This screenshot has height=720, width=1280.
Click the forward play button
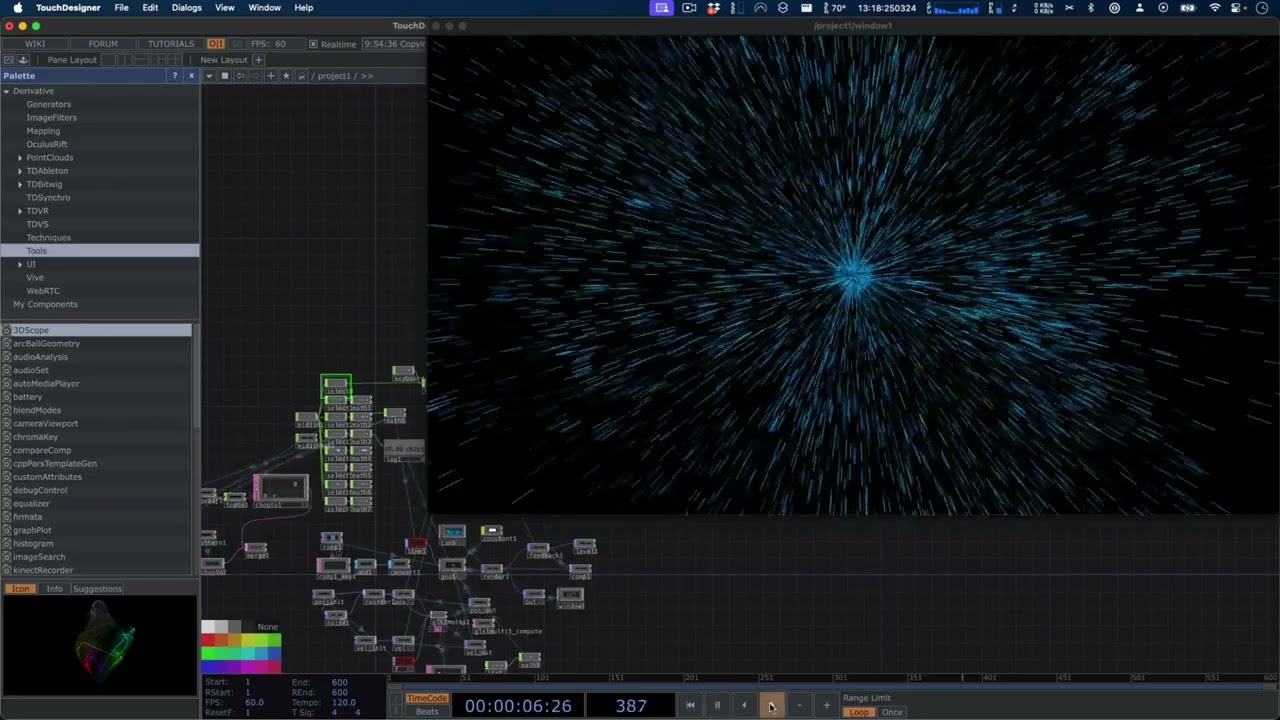point(771,706)
